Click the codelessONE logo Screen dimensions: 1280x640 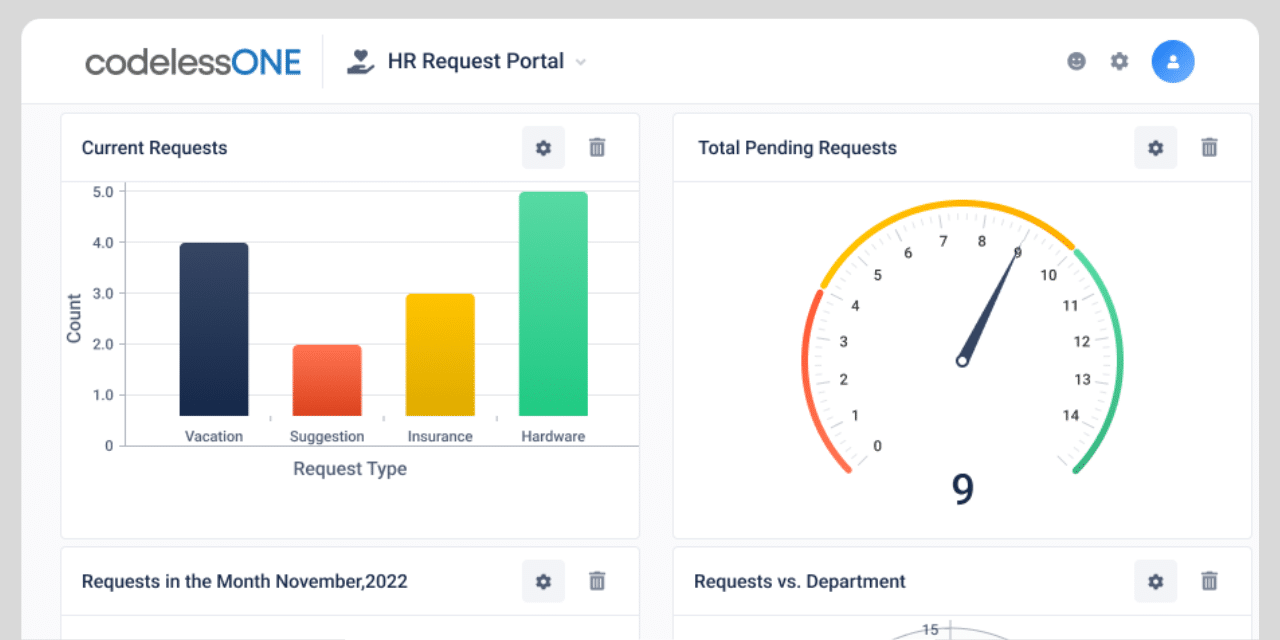pyautogui.click(x=193, y=62)
